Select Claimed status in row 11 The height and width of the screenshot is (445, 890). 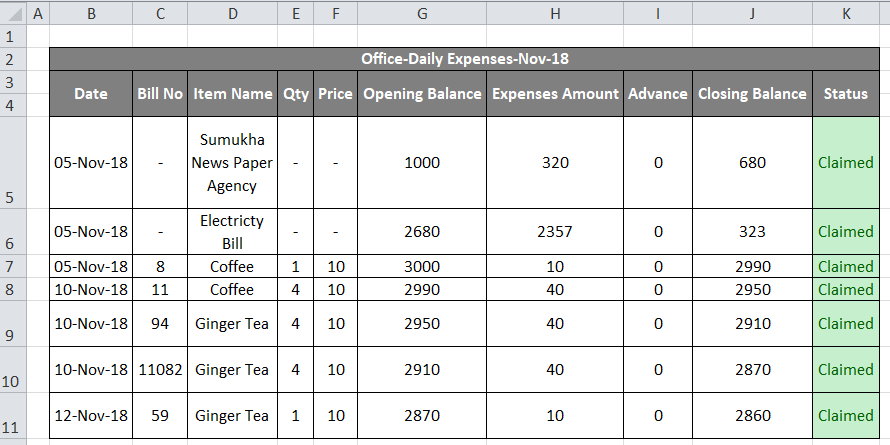pyautogui.click(x=846, y=415)
